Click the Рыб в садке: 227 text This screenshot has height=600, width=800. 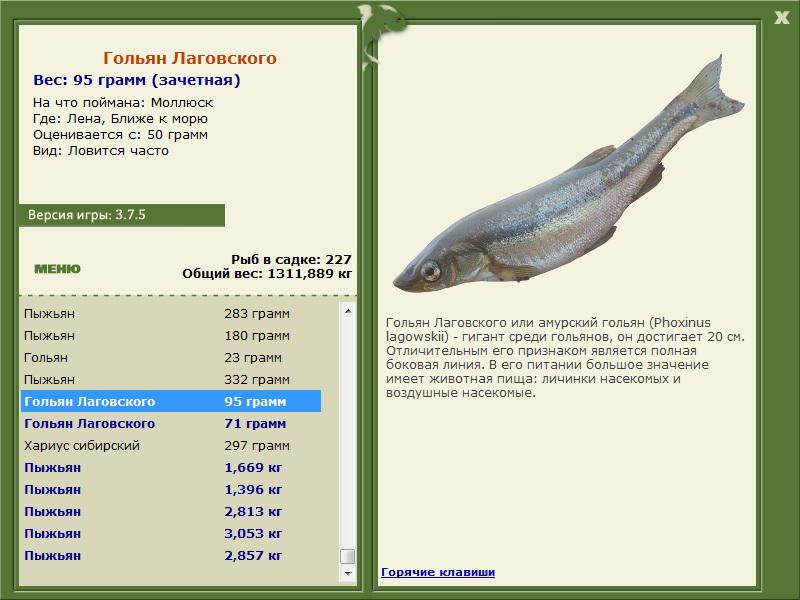tap(291, 259)
